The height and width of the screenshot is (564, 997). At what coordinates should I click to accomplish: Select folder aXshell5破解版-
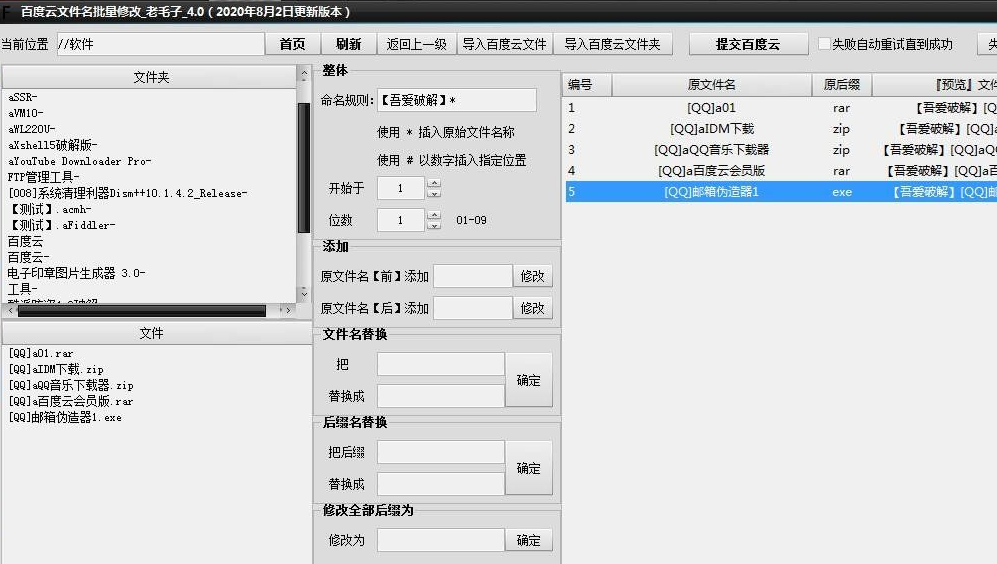(53, 145)
